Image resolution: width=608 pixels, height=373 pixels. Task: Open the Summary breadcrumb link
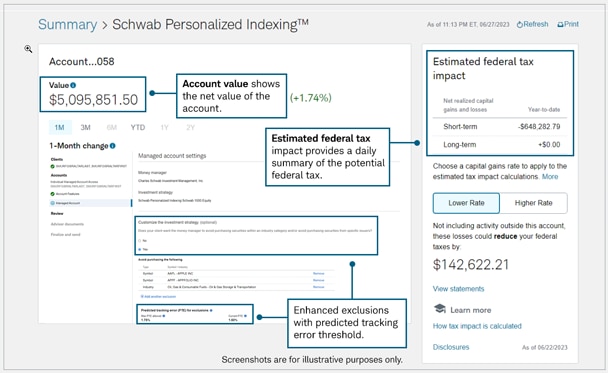(67, 24)
